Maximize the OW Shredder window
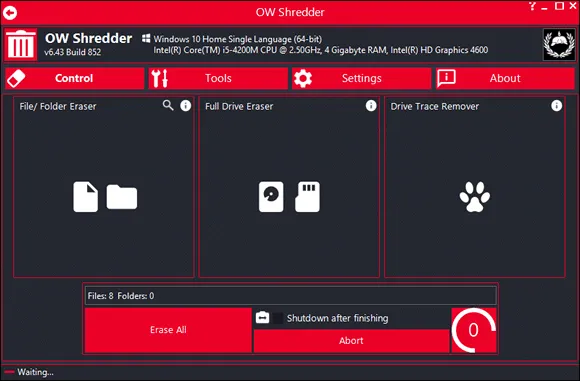This screenshot has height=381, width=580. (x=559, y=6)
